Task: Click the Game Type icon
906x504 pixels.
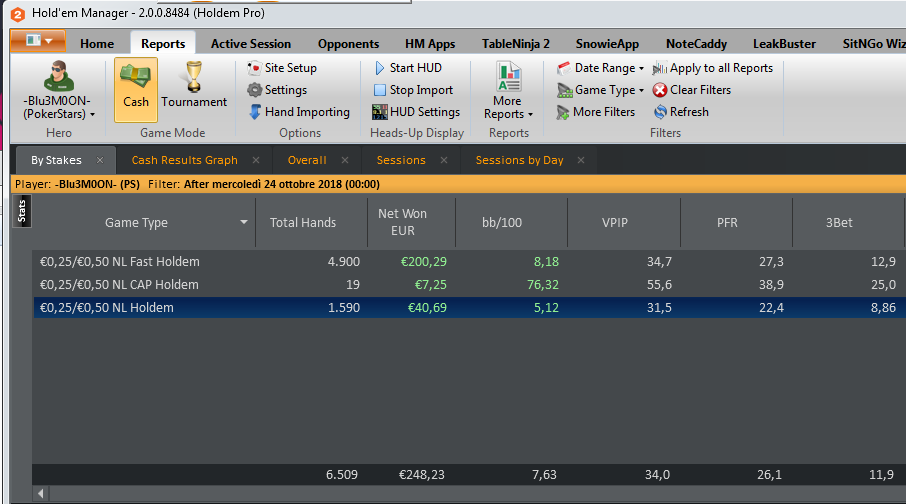Action: tap(565, 90)
